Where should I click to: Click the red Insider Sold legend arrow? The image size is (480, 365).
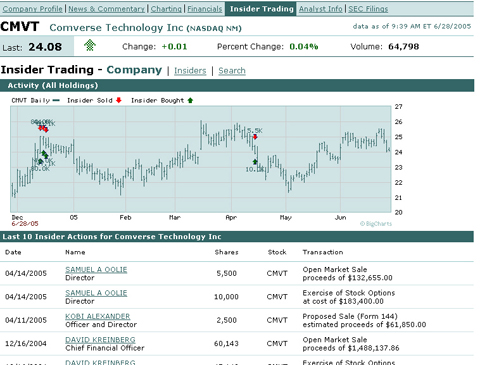click(x=119, y=100)
